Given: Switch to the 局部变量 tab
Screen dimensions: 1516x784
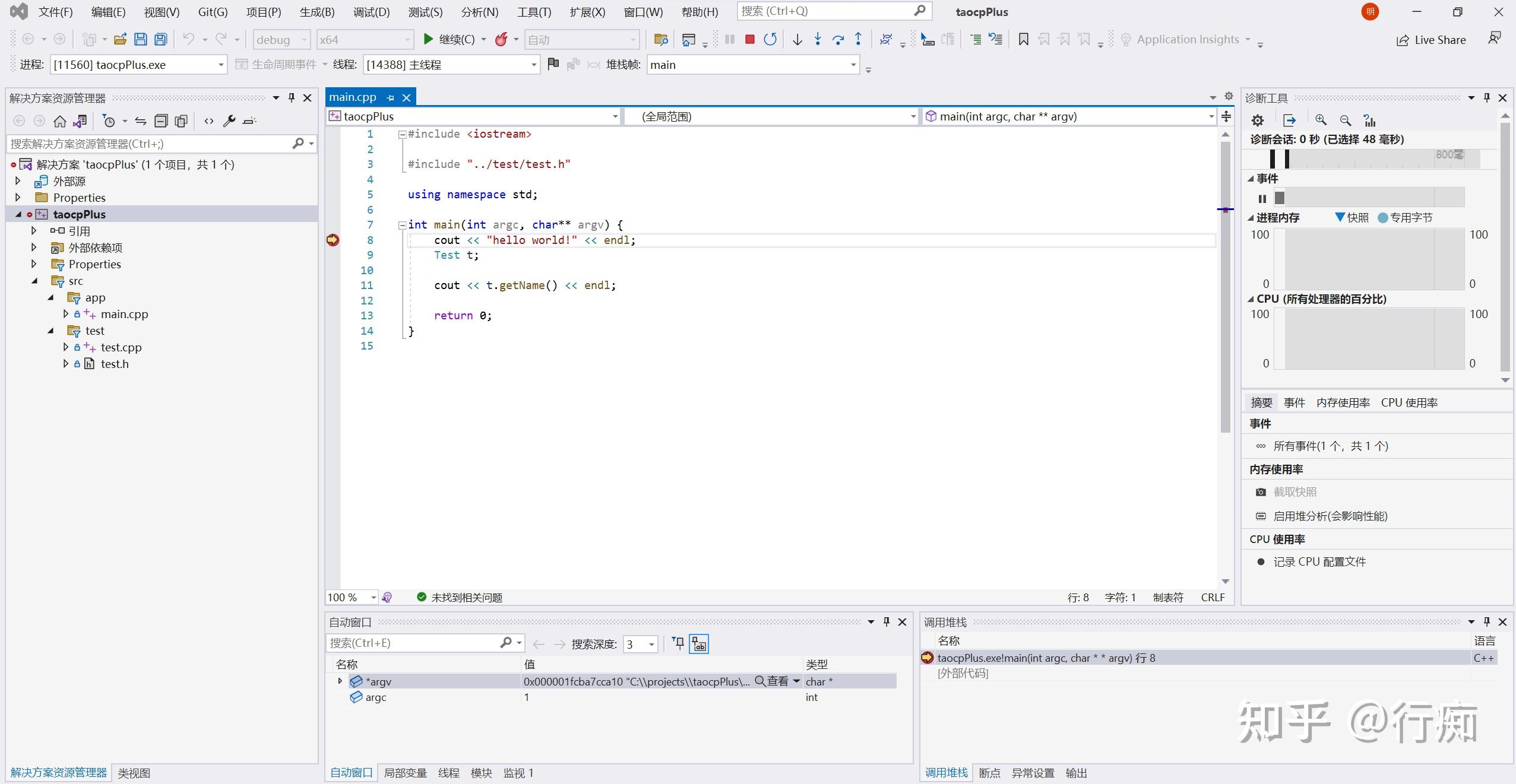Looking at the screenshot, I should point(405,773).
